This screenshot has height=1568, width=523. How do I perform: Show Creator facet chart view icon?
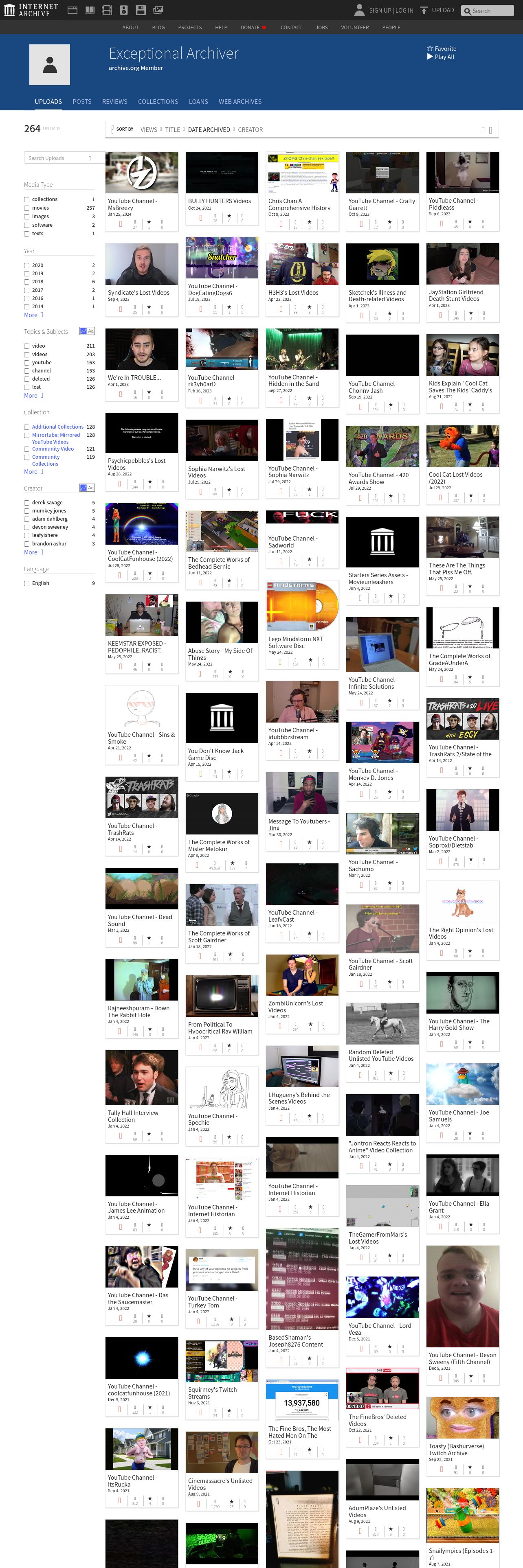84,488
